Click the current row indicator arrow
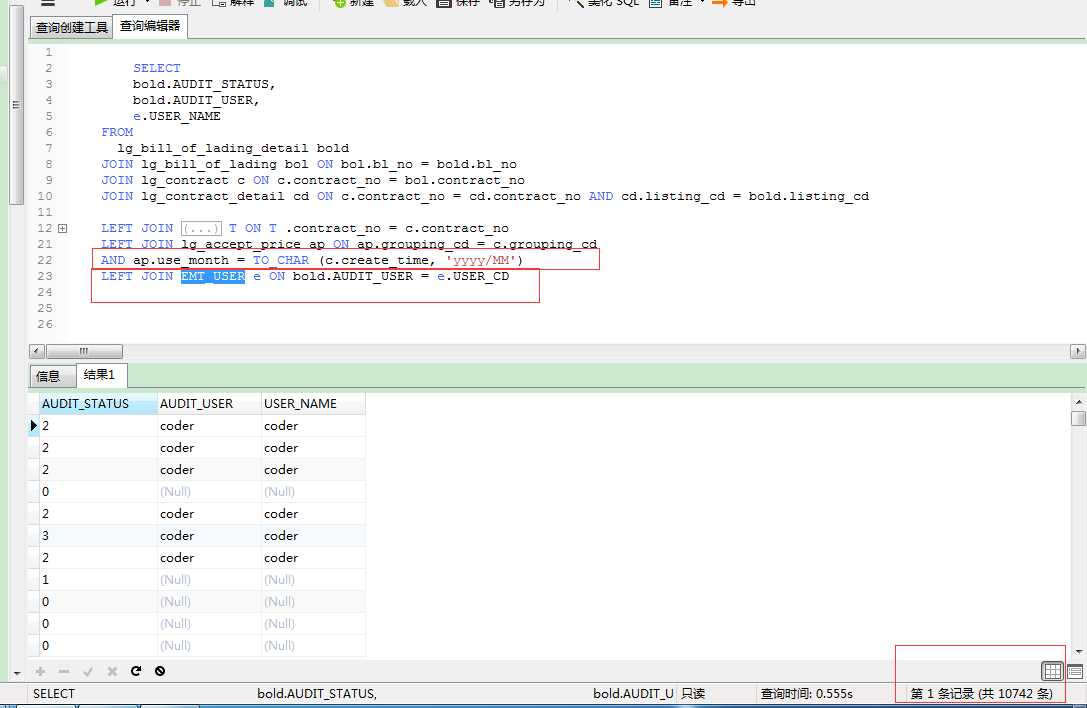The image size is (1087, 708). [x=33, y=426]
